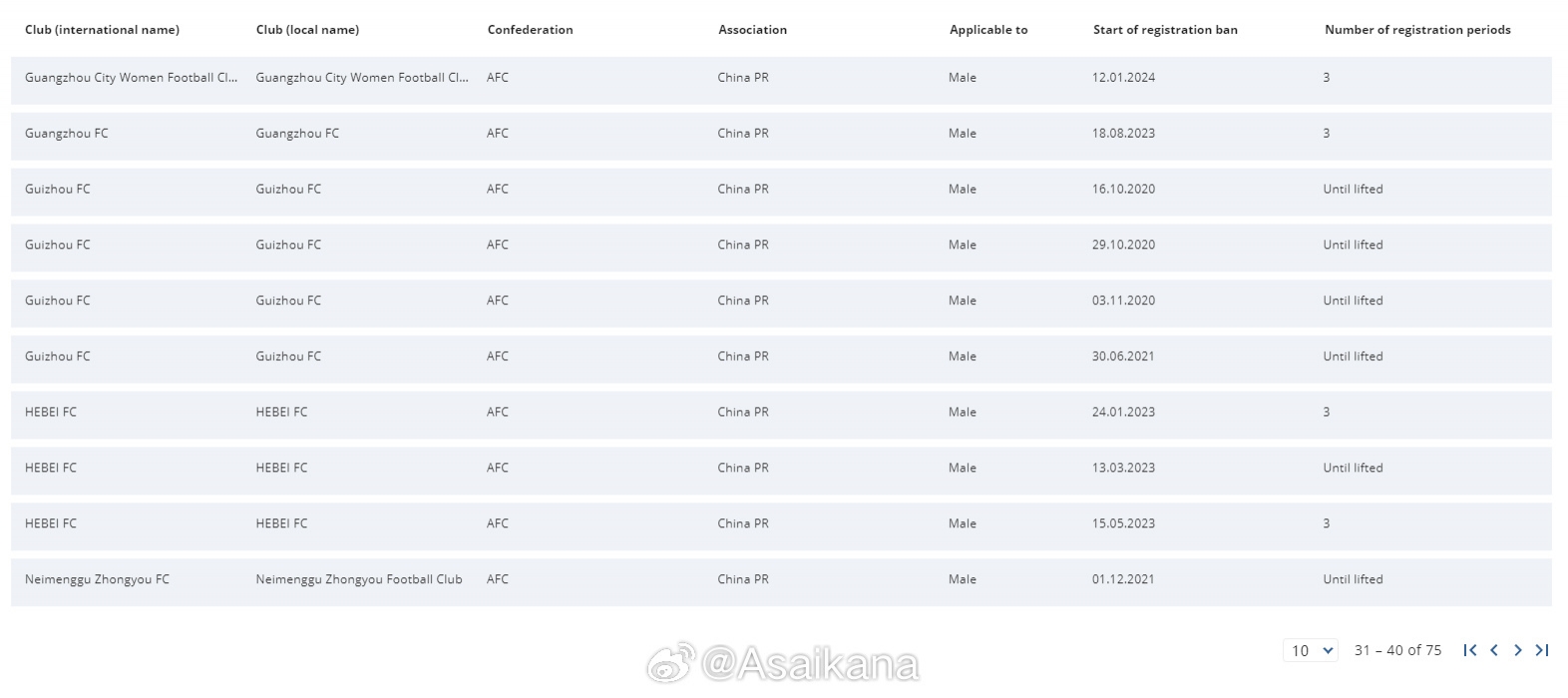1568x698 pixels.
Task: Click the Confederation column header
Action: click(x=530, y=30)
